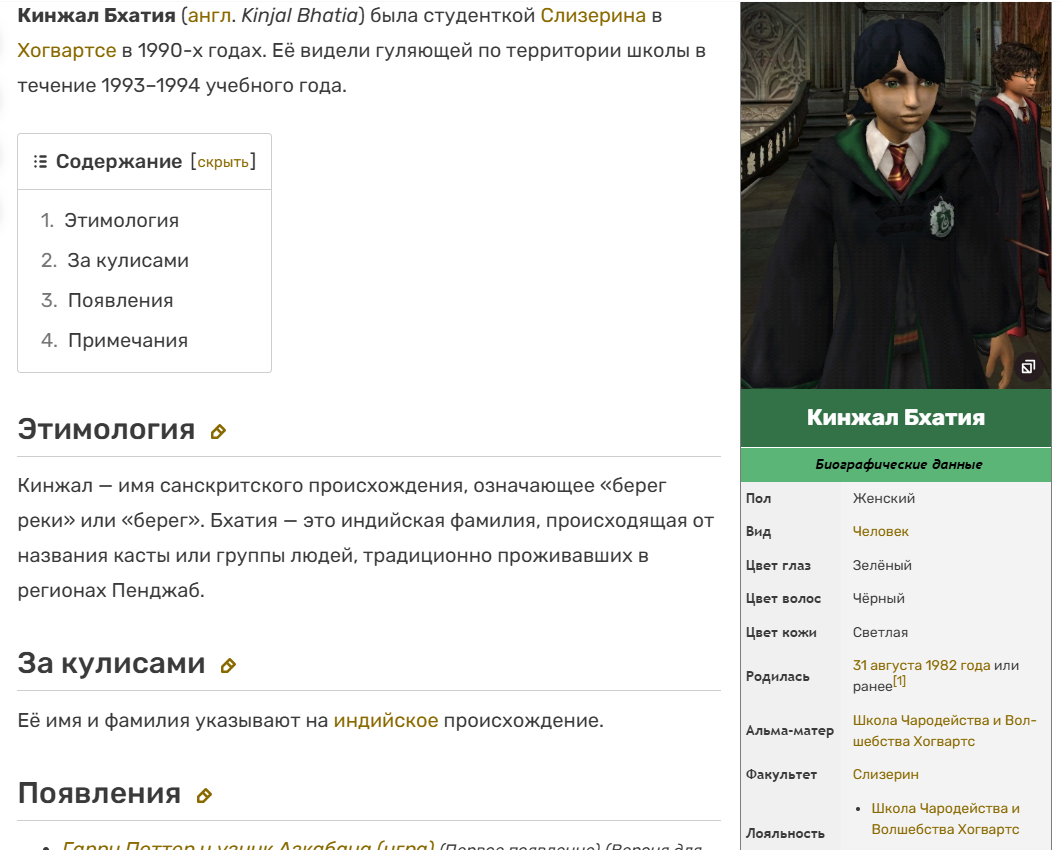Open the Слизерина link in intro paragraph

pyautogui.click(x=593, y=16)
